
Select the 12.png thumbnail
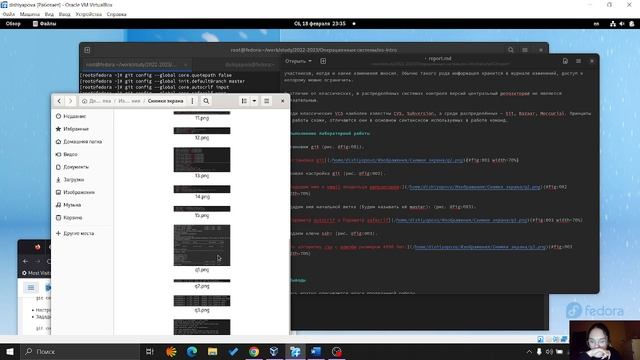(202, 131)
